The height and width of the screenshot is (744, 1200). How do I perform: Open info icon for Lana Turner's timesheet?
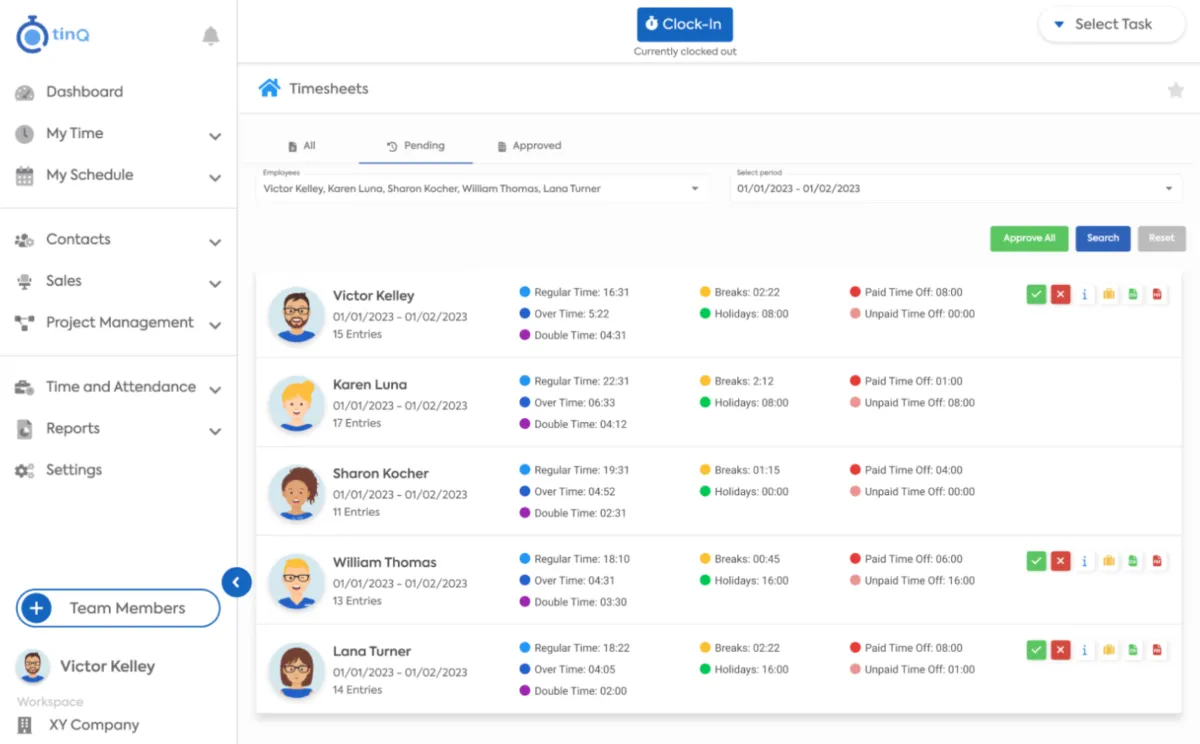[1085, 650]
